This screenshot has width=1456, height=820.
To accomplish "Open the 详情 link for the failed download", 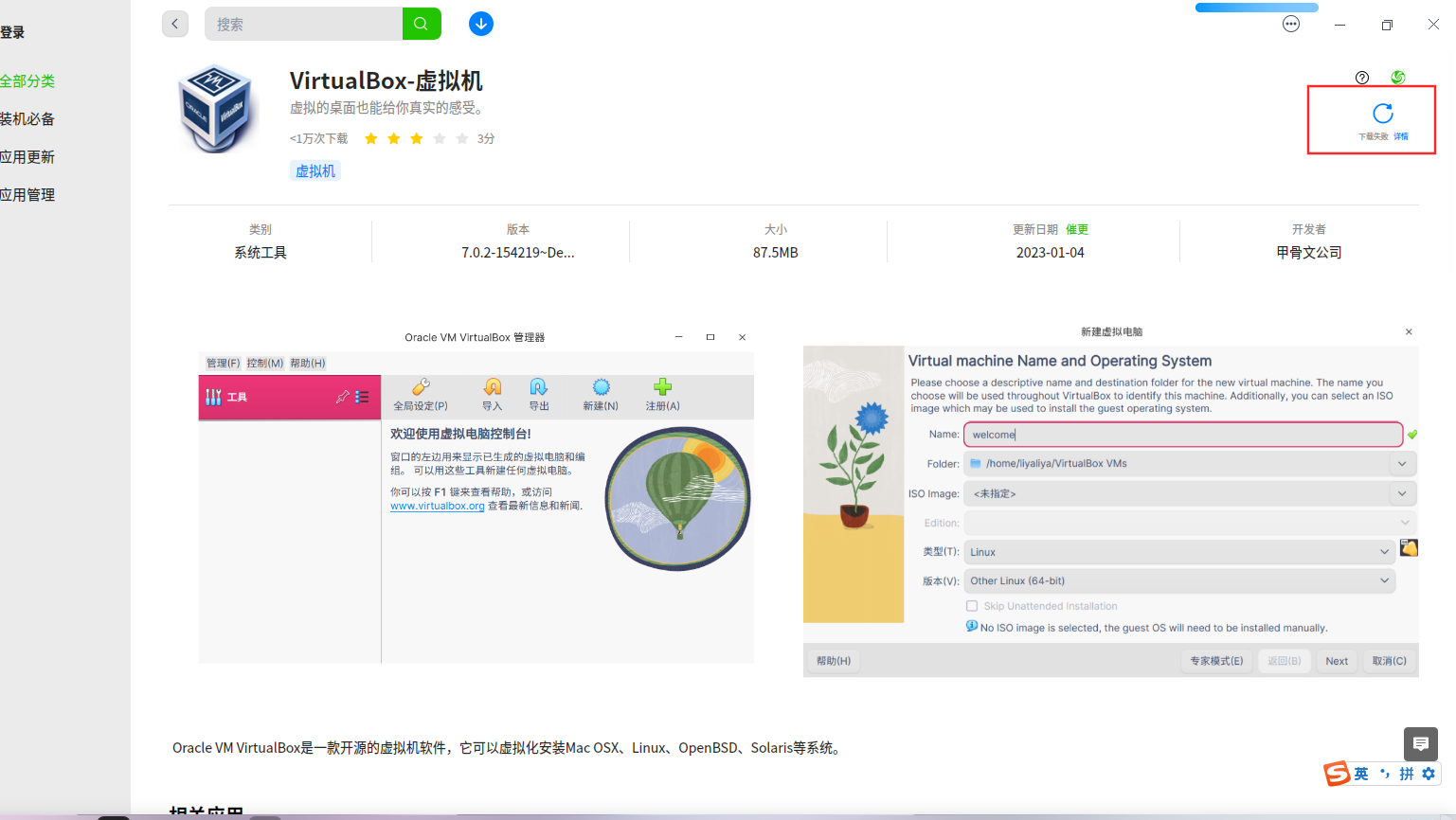I will point(1401,136).
